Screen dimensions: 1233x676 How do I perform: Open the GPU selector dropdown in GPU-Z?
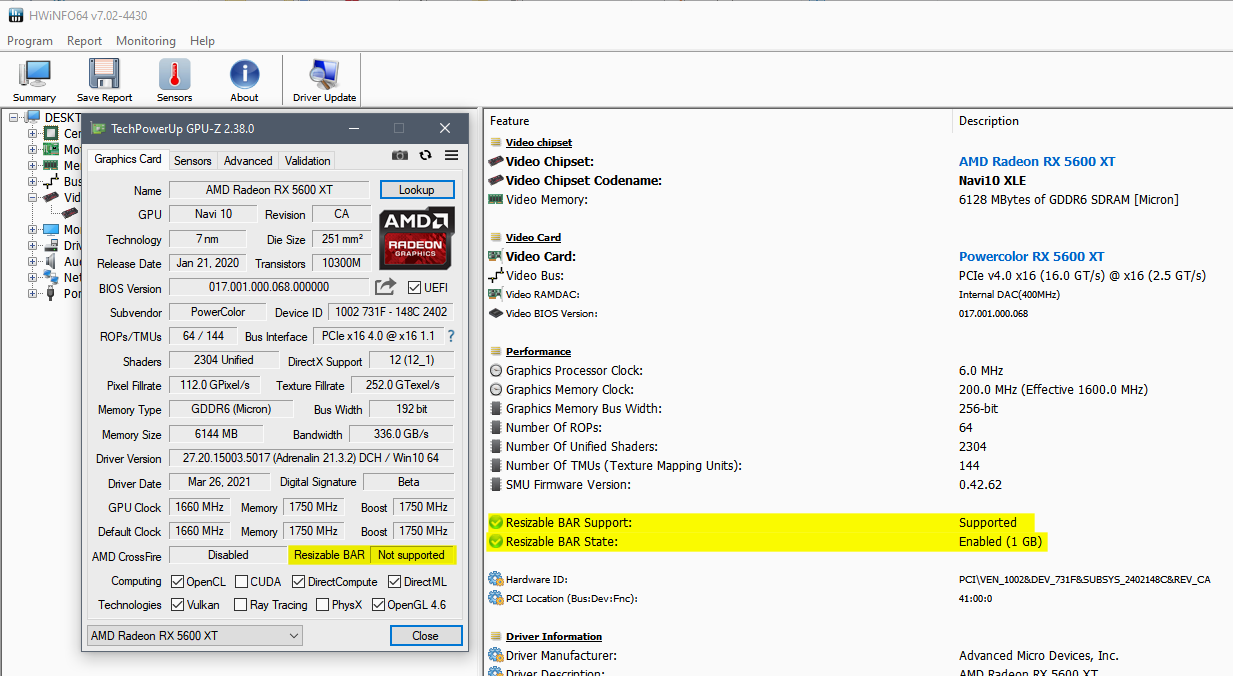tap(194, 635)
